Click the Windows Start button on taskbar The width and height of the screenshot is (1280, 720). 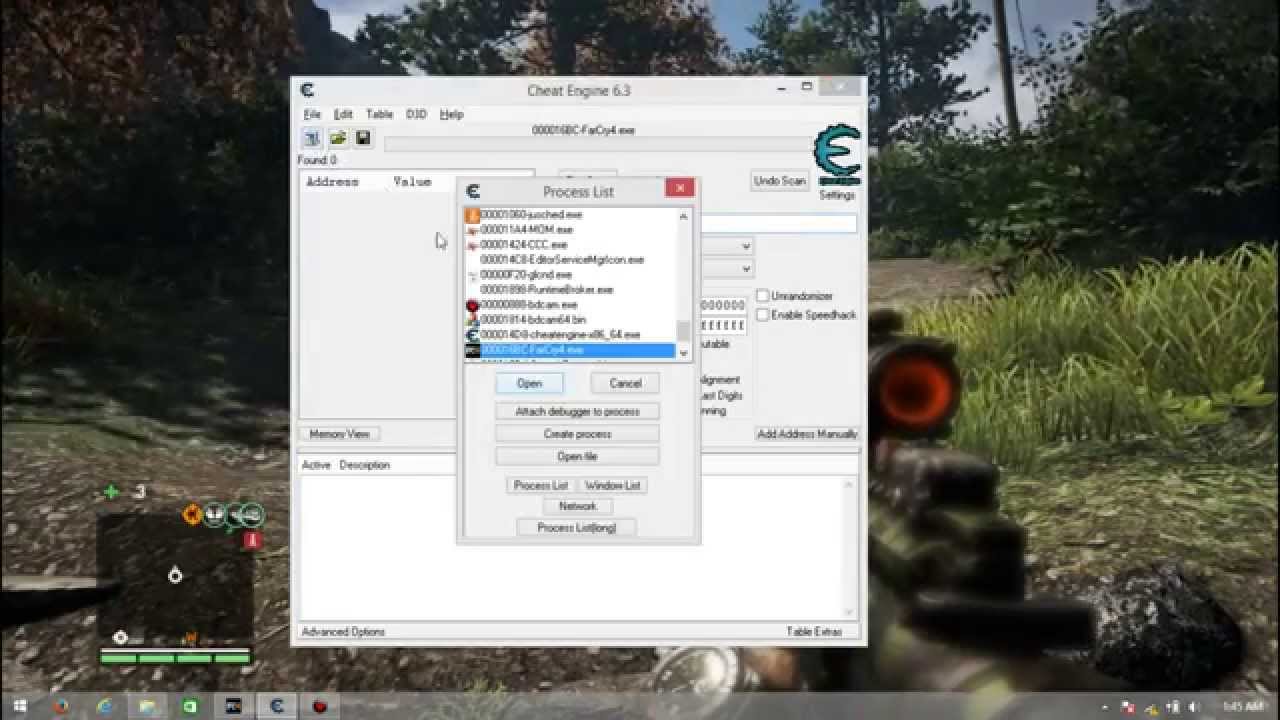tap(20, 706)
